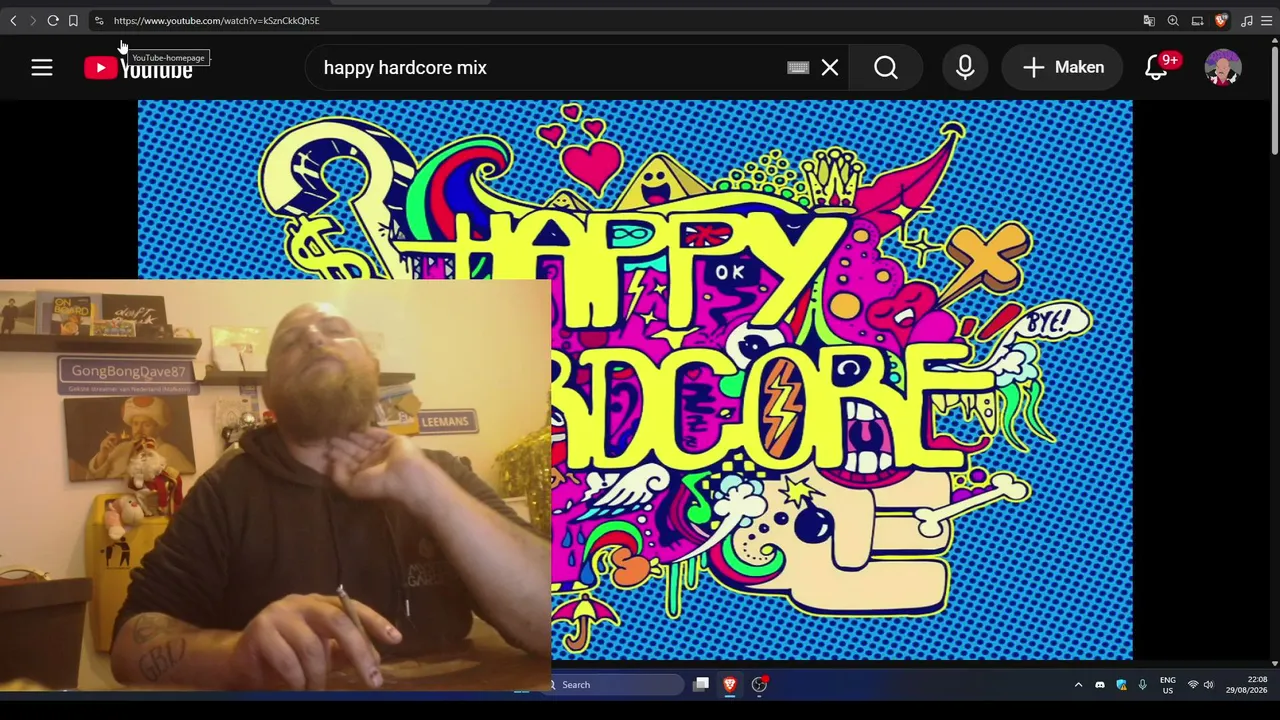Click the Windows taskbar Search box
Image resolution: width=1280 pixels, height=720 pixels.
(x=616, y=685)
